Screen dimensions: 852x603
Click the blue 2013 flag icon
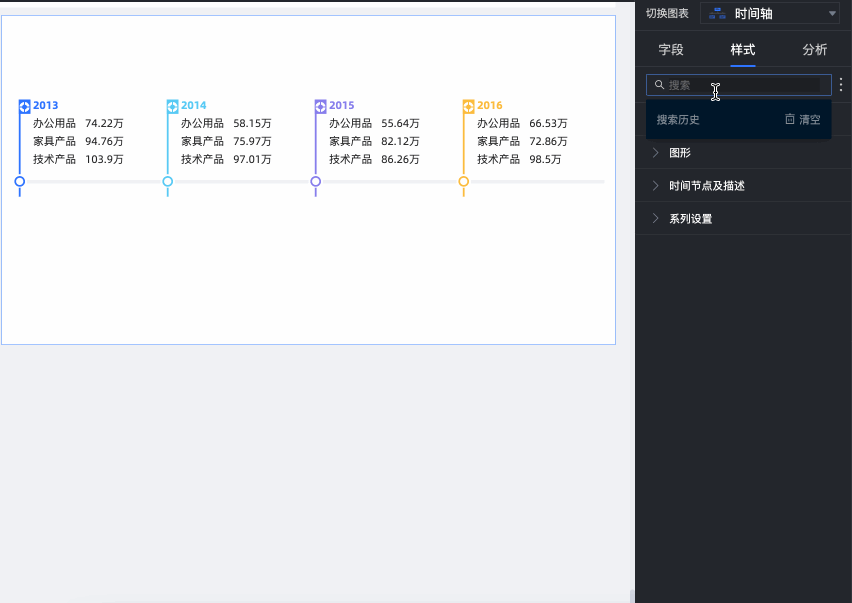25,106
